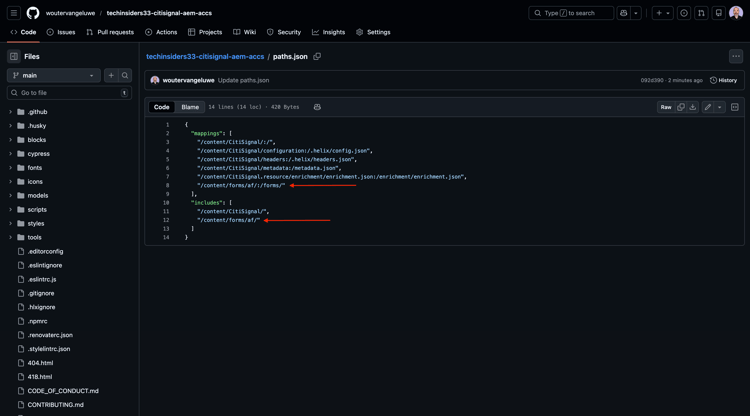Select the Code view toggle
The width and height of the screenshot is (750, 416).
(161, 107)
